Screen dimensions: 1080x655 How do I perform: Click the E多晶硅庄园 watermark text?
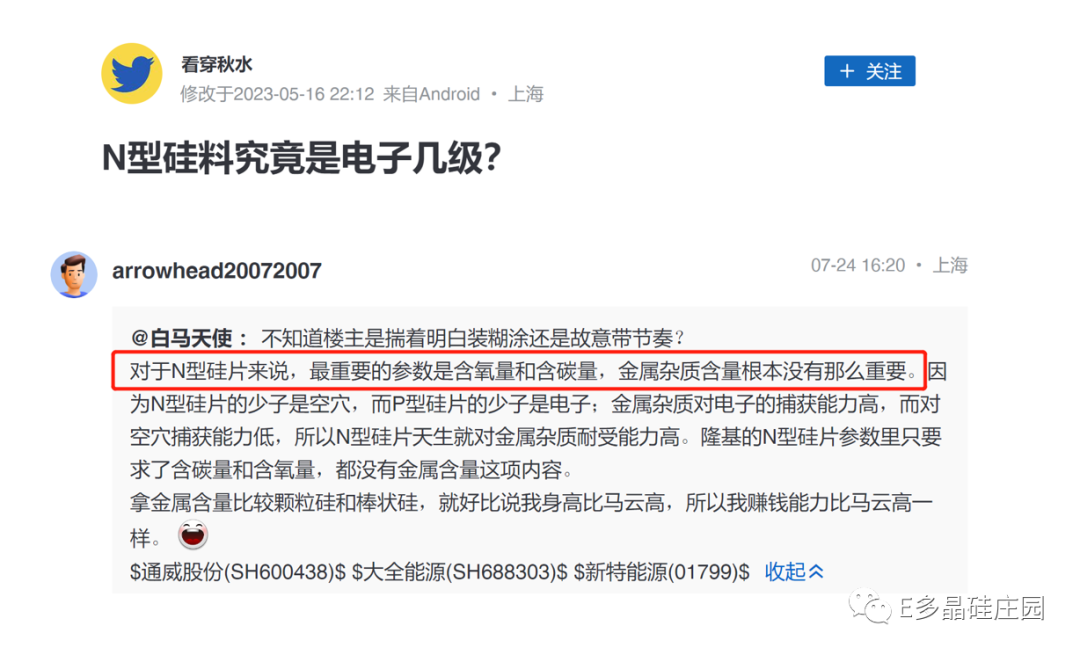(972, 608)
